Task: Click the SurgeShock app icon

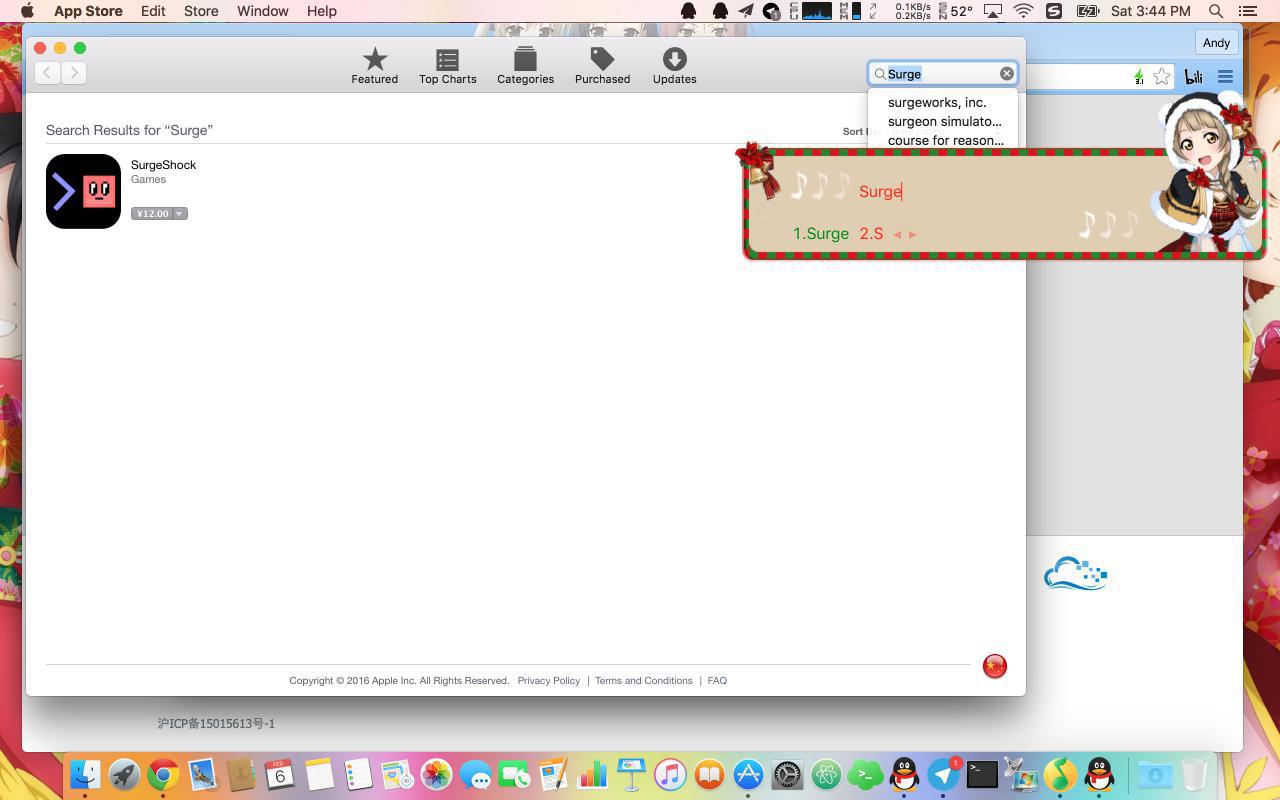Action: coord(83,191)
